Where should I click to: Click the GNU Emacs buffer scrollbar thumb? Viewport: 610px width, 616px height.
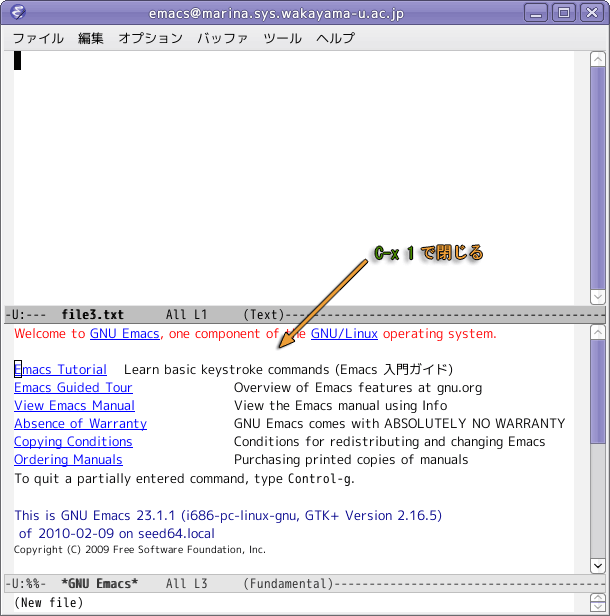(x=597, y=392)
